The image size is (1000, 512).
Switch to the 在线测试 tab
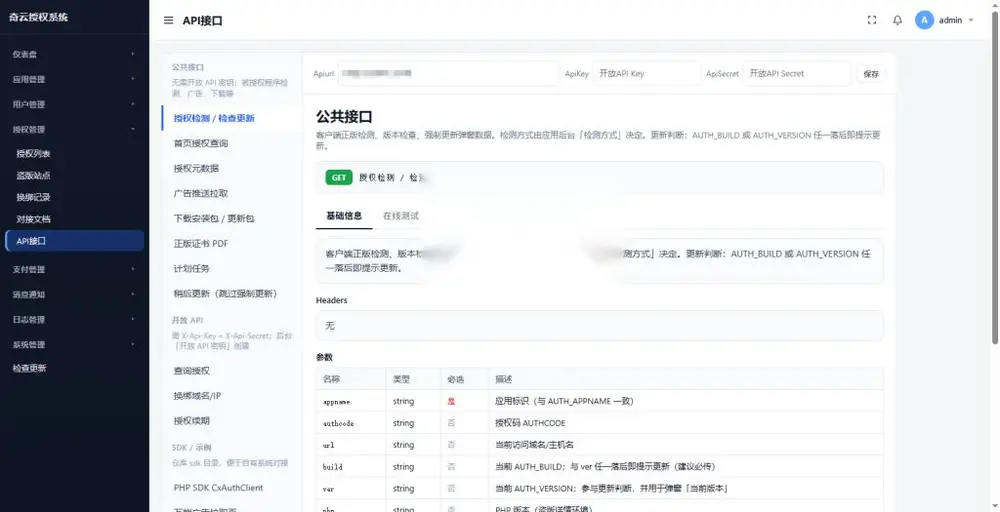401,216
